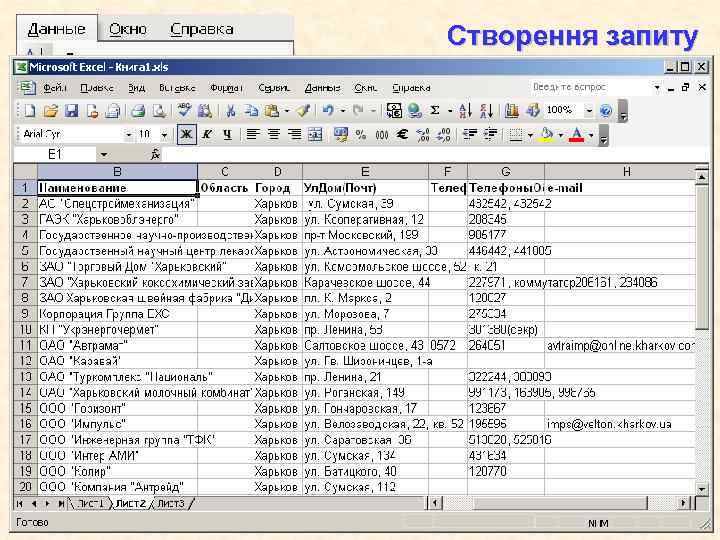Decrease cell indent
The image size is (720, 540).
click(469, 135)
